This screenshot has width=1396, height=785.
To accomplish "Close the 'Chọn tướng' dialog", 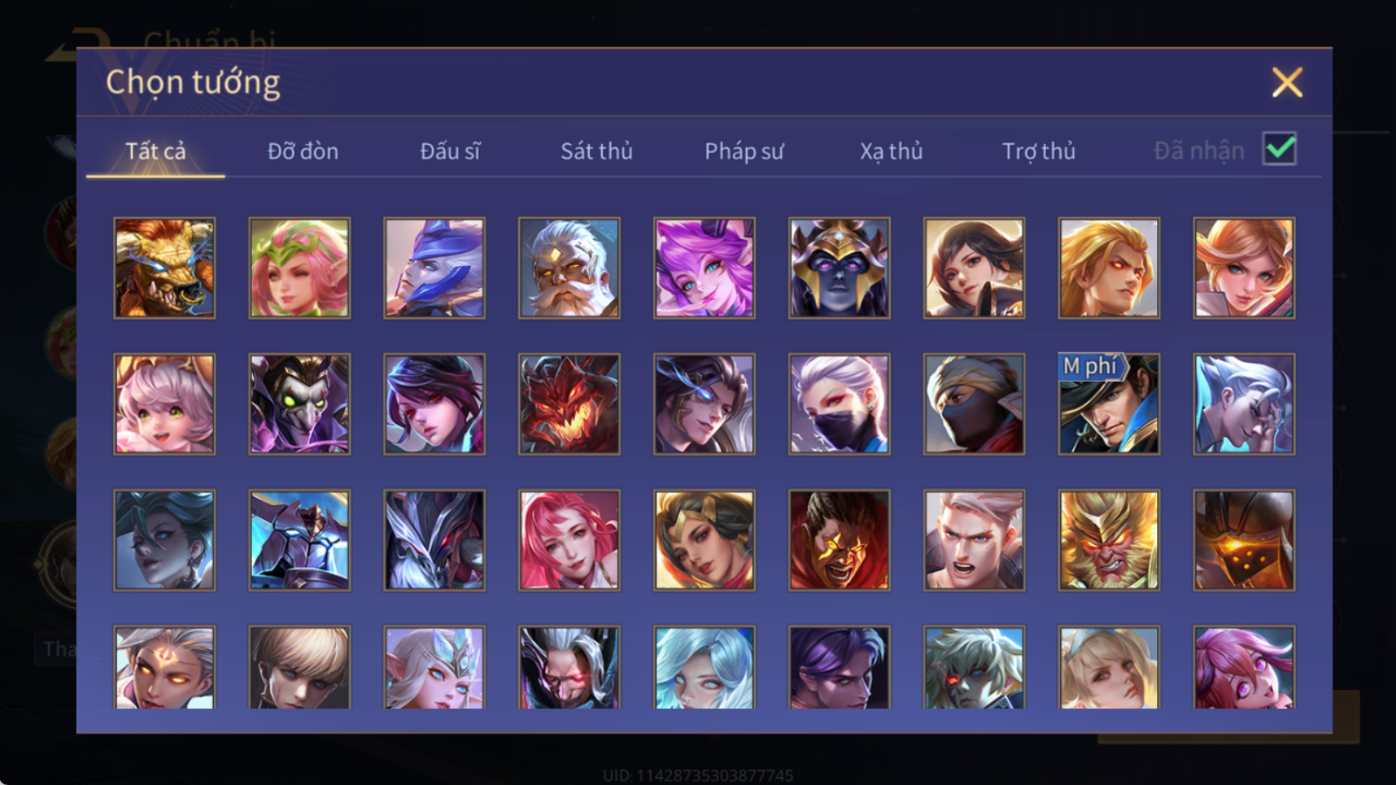I will (x=1287, y=82).
